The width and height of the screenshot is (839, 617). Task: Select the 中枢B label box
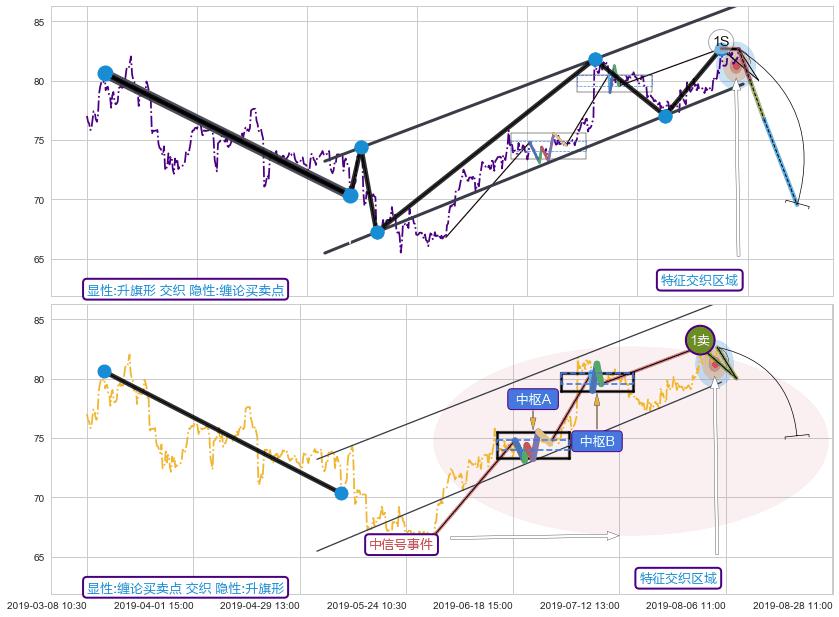pos(597,441)
